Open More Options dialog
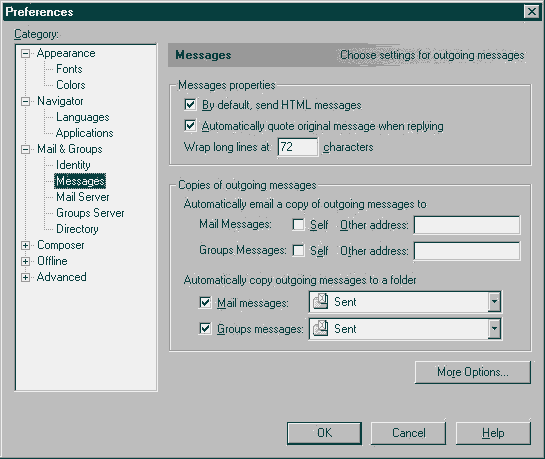The image size is (545, 459). tap(473, 372)
